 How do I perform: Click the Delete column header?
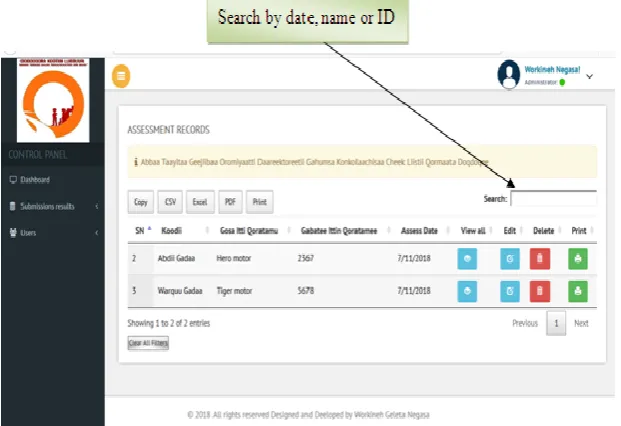[x=543, y=230]
